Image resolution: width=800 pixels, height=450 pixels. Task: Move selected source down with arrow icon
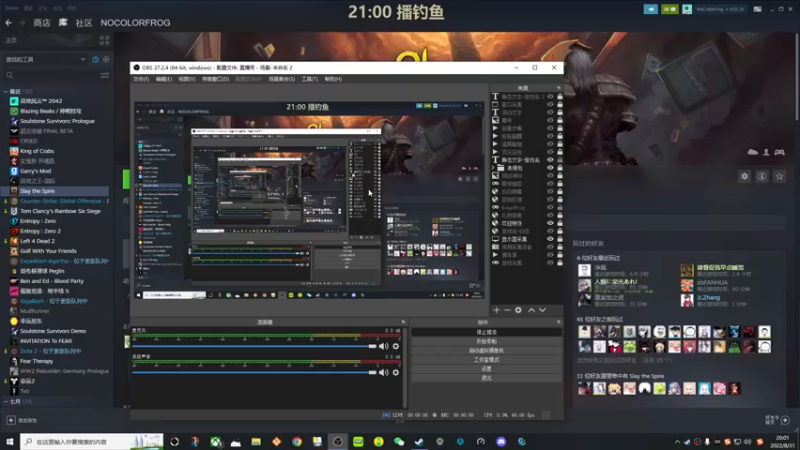coord(542,310)
